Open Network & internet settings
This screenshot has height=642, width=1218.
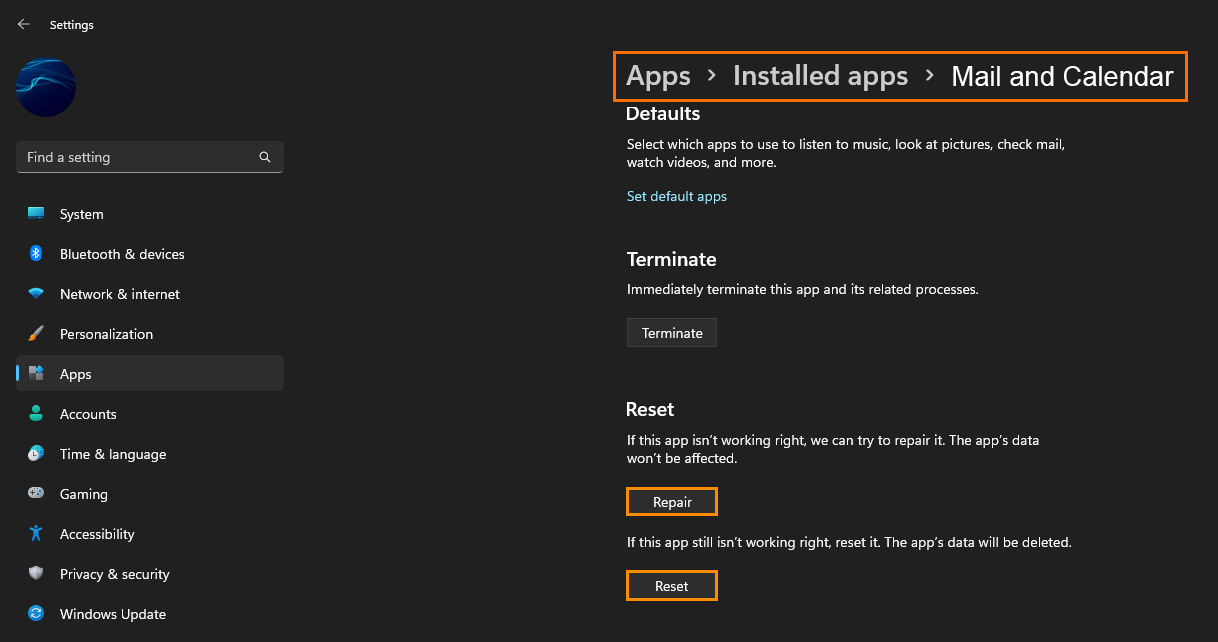[x=150, y=294]
